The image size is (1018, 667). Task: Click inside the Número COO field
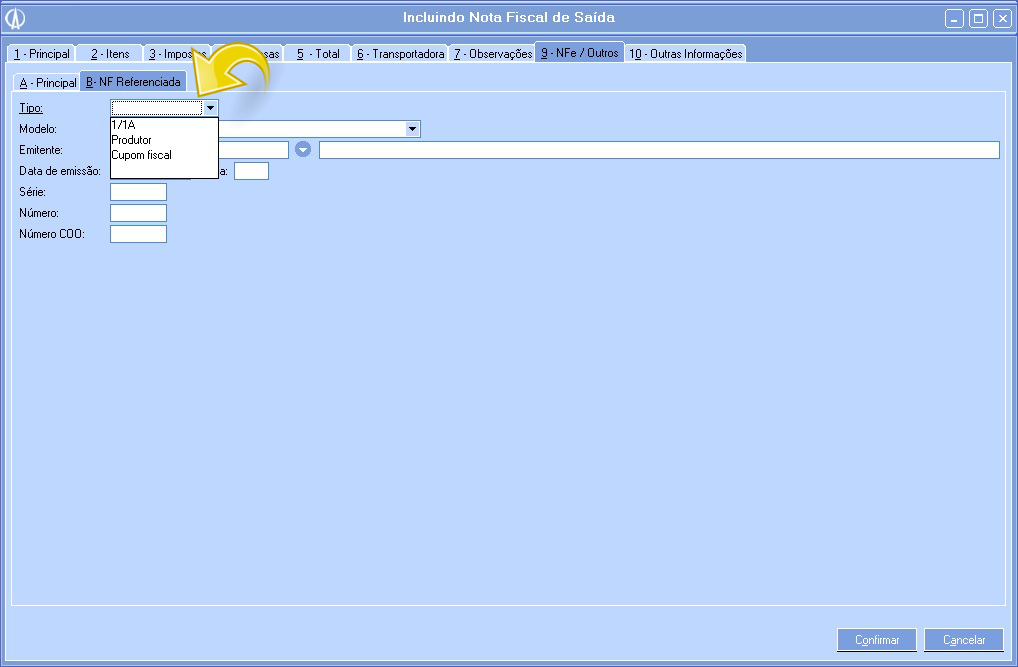(138, 234)
